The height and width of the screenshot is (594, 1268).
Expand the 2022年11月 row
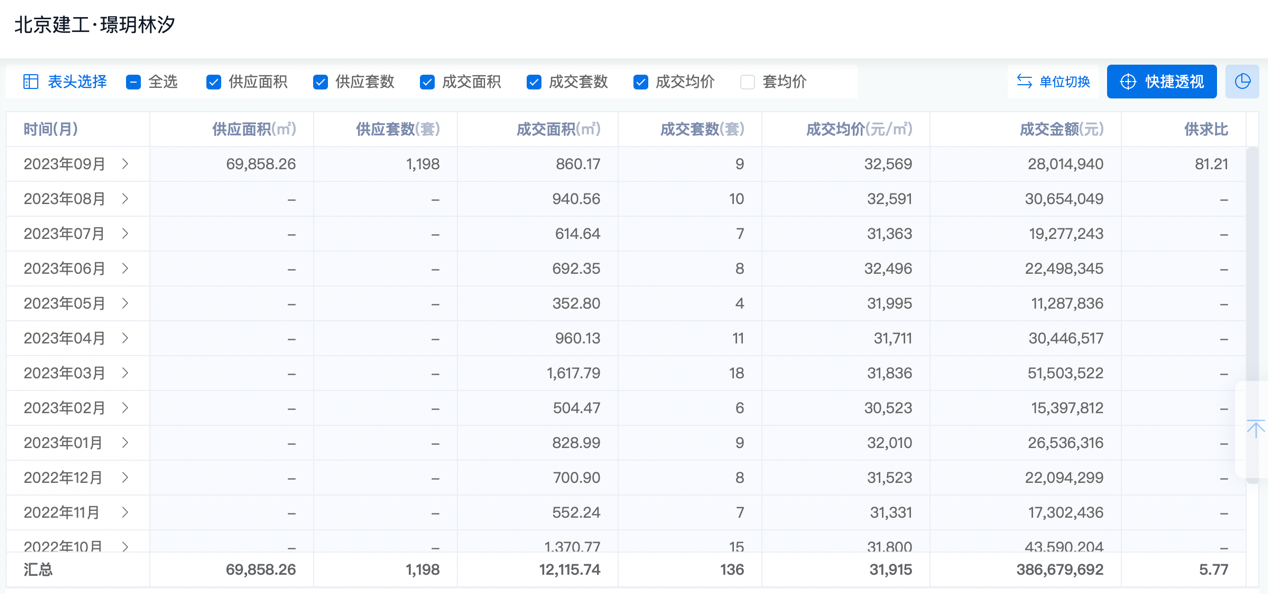click(x=125, y=513)
